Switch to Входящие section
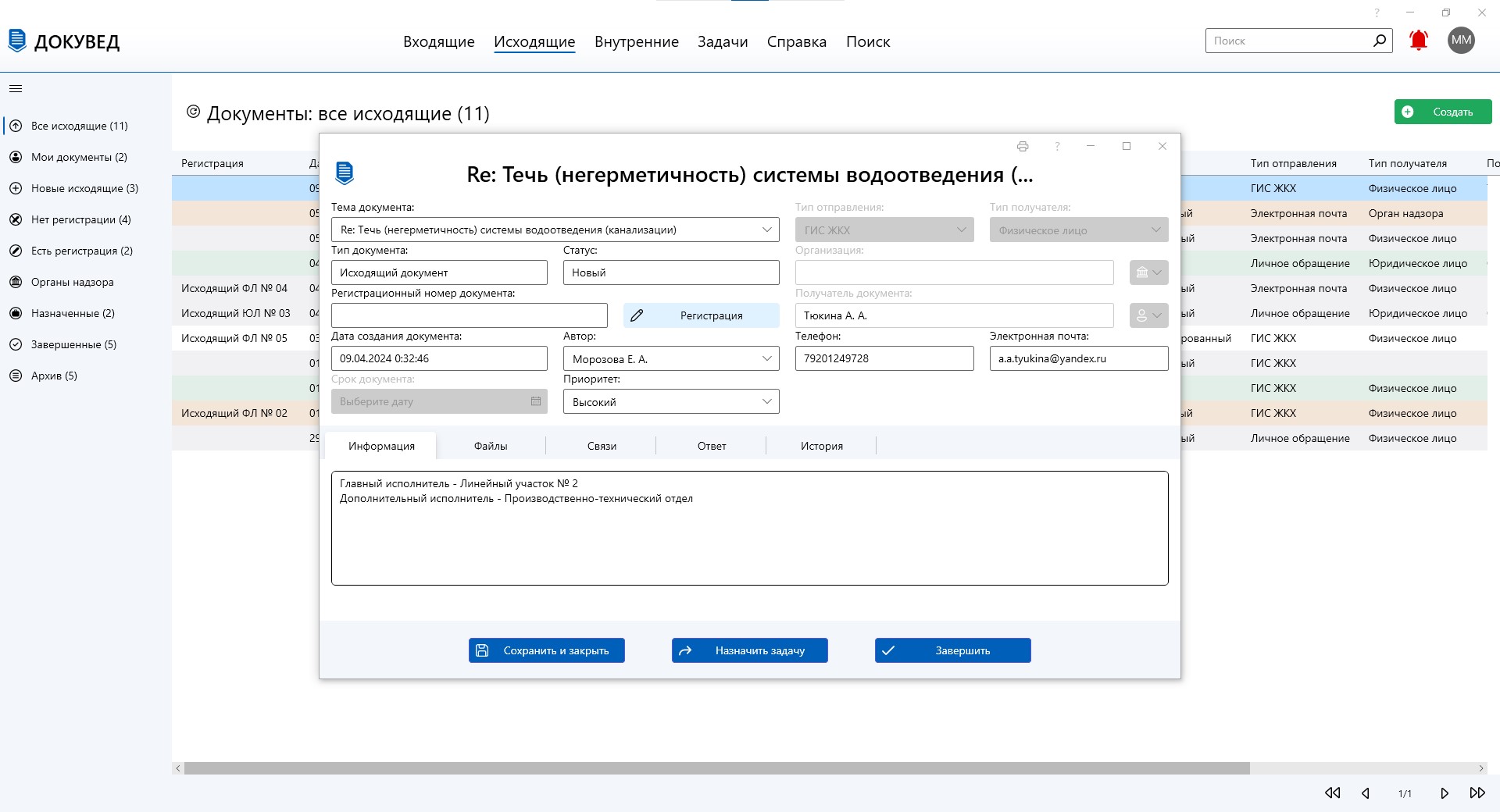 tap(438, 41)
